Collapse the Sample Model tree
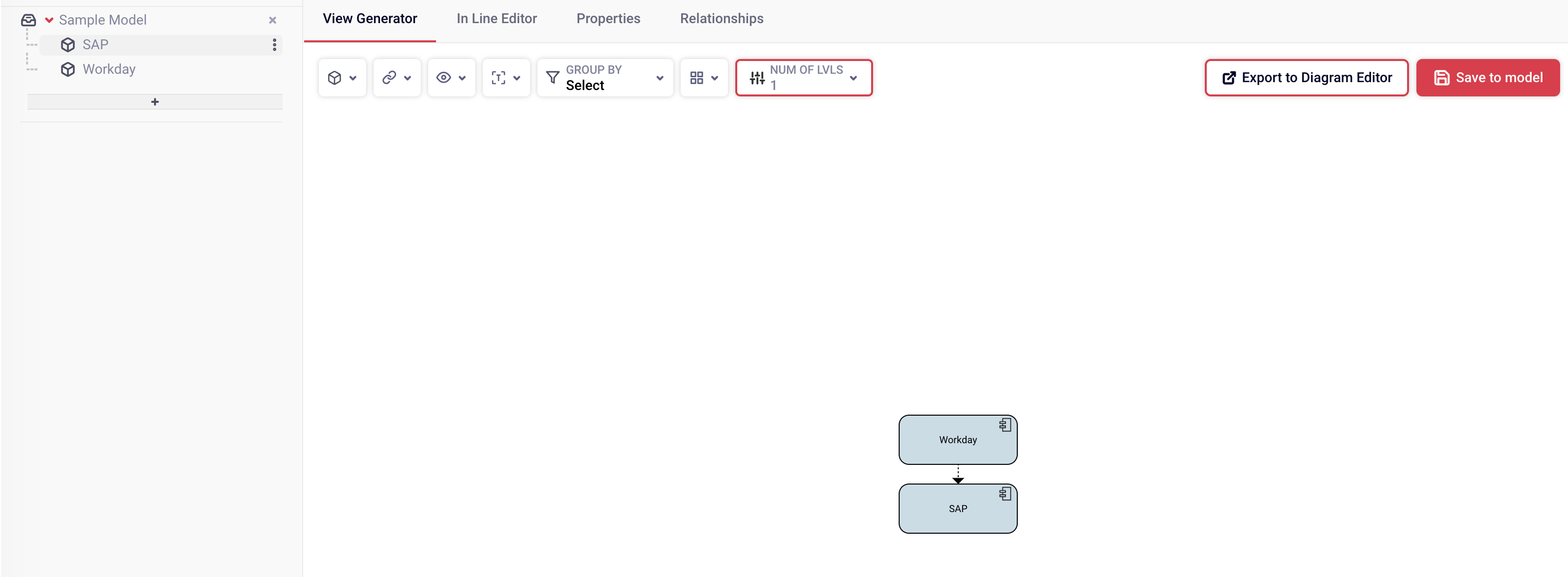This screenshot has width=1568, height=577. pyautogui.click(x=49, y=20)
